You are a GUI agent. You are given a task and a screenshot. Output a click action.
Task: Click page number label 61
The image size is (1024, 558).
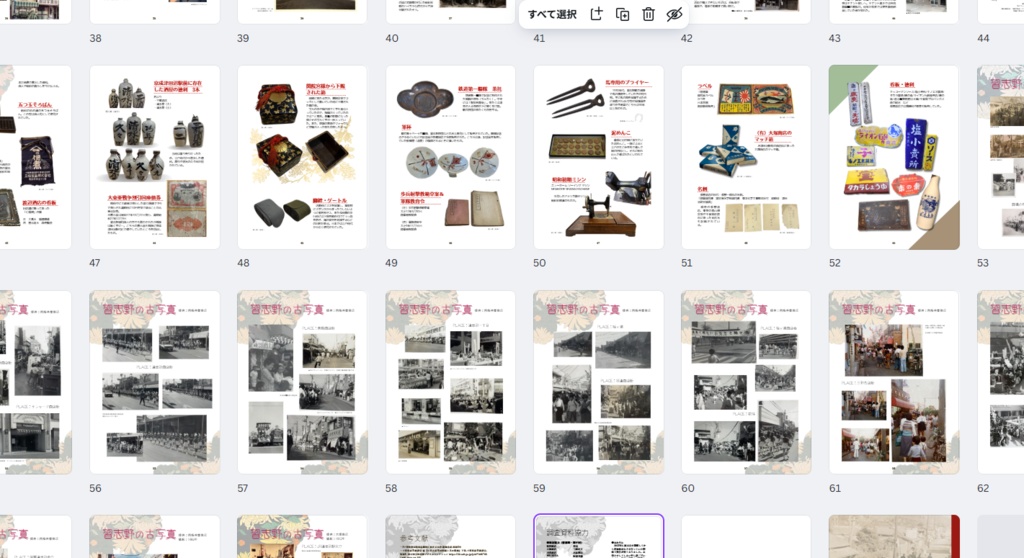[x=835, y=488]
